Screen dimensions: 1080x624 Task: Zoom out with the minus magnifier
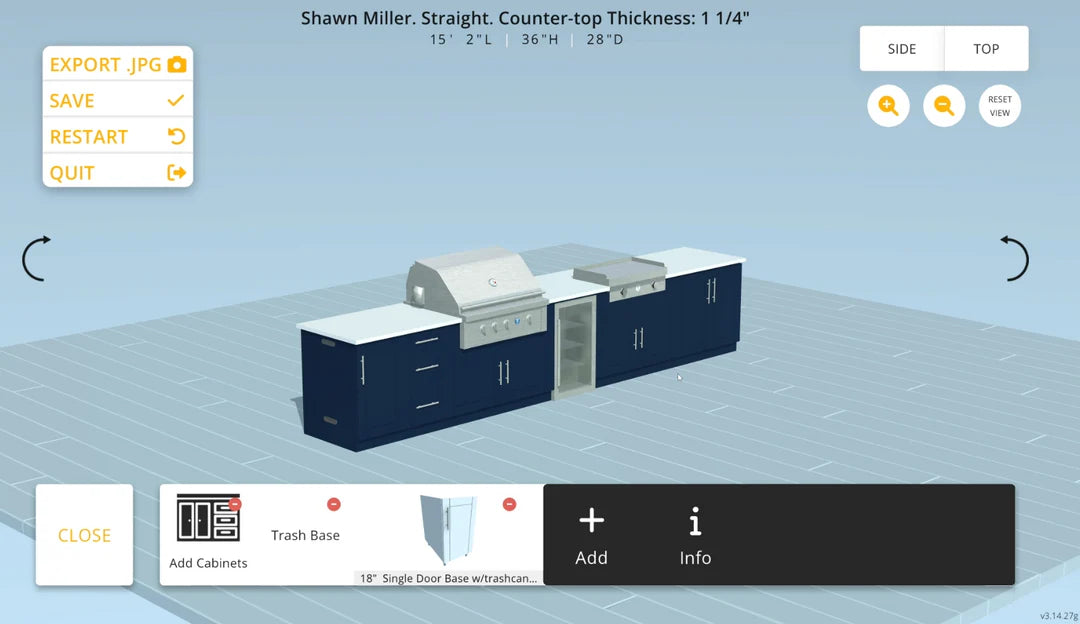[944, 106]
